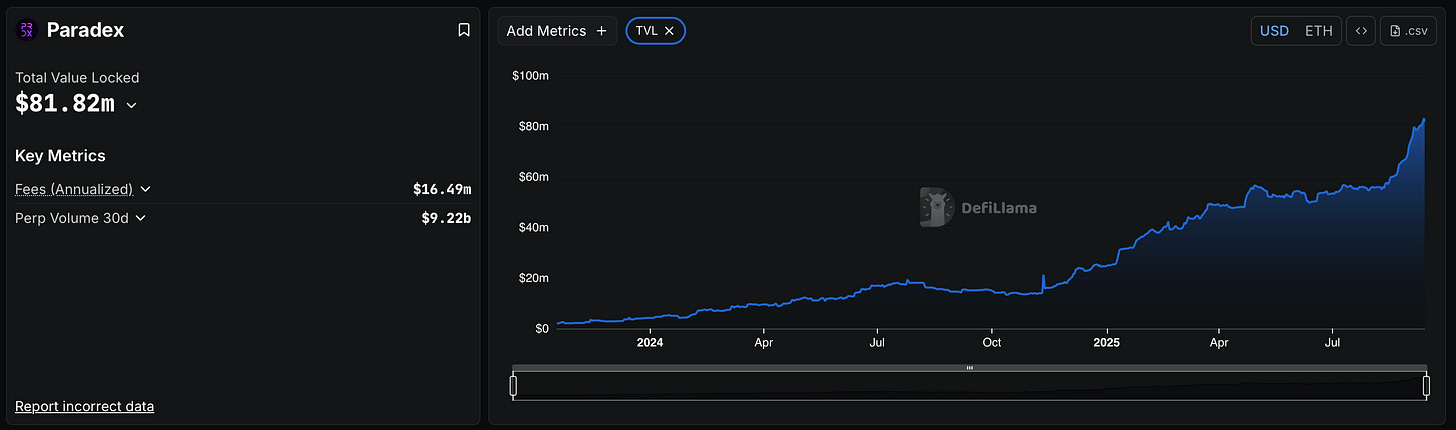Click the $20m y-axis label
Screen dimensions: 1456x430
click(533, 278)
